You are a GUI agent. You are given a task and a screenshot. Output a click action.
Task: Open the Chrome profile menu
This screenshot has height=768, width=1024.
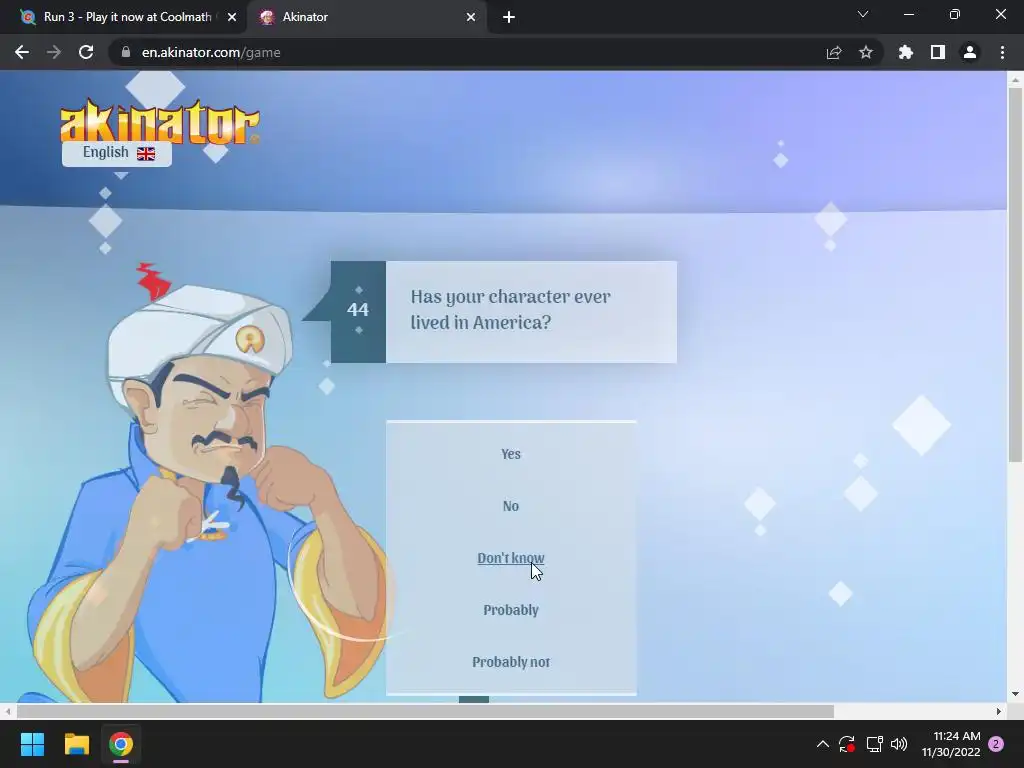[970, 52]
